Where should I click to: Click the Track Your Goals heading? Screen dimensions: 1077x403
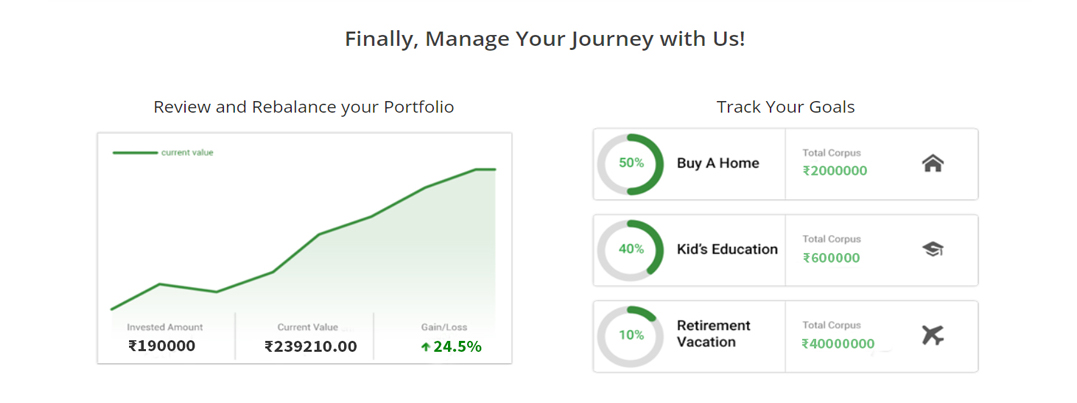[x=786, y=107]
